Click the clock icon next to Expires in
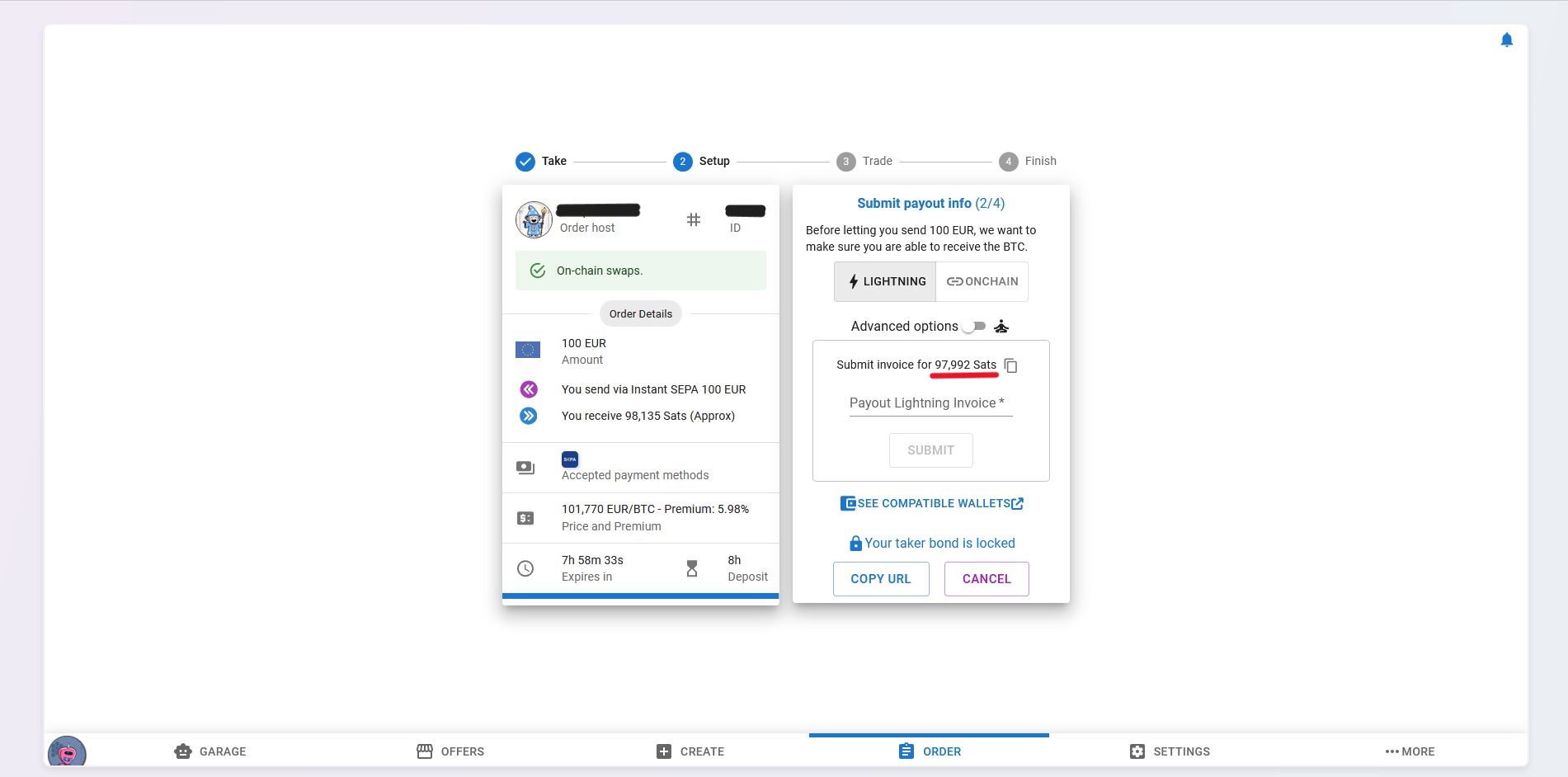The width and height of the screenshot is (1568, 777). (525, 568)
